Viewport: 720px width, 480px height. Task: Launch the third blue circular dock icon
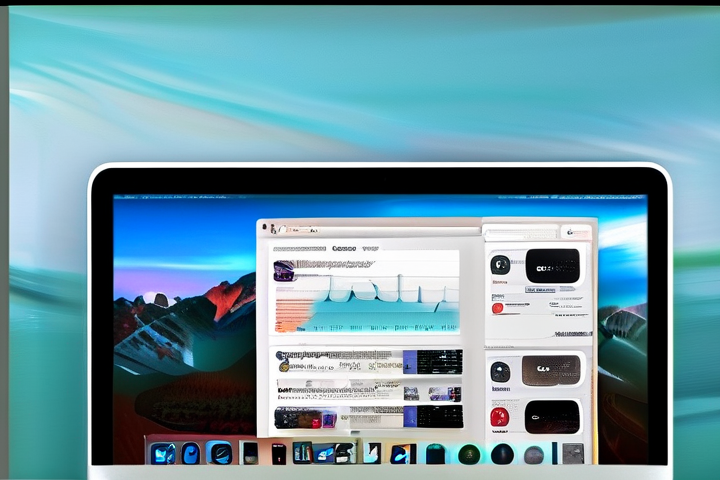(219, 453)
